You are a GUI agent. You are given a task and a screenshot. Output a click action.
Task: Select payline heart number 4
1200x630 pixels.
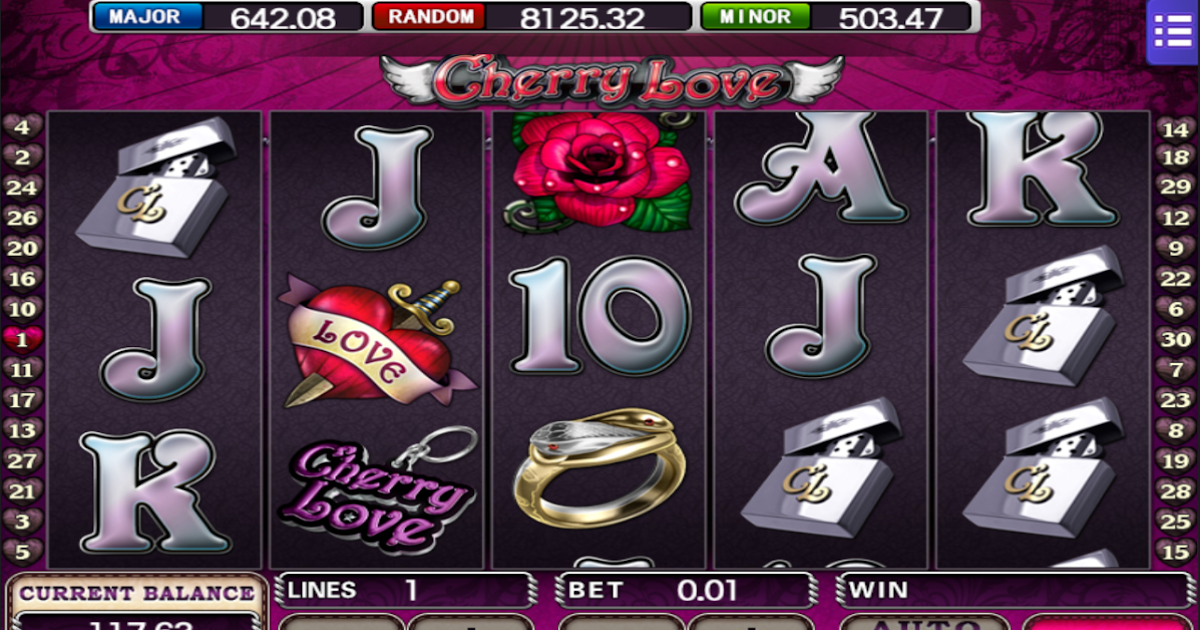pos(22,127)
